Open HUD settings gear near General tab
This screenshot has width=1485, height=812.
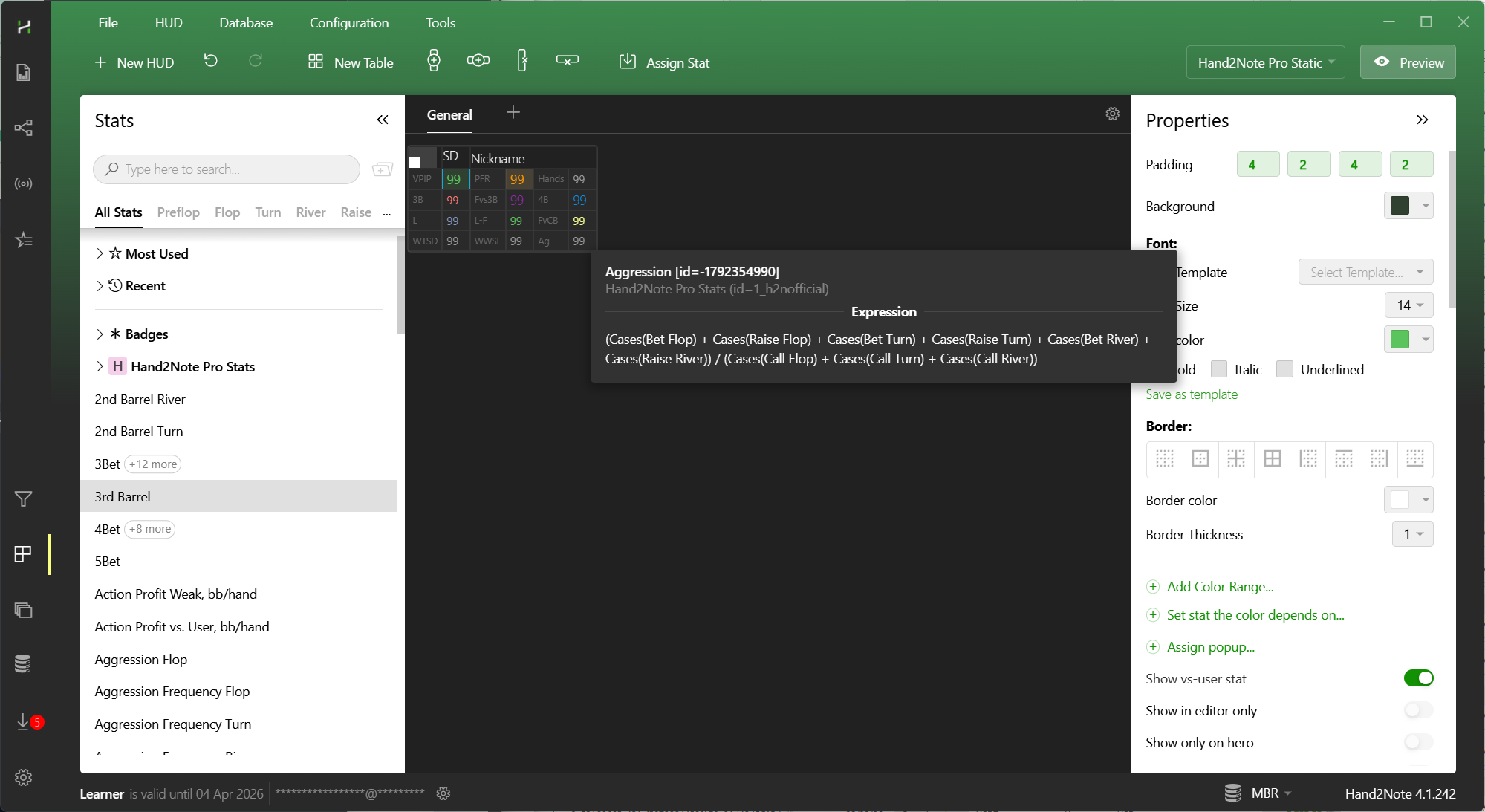point(1112,114)
